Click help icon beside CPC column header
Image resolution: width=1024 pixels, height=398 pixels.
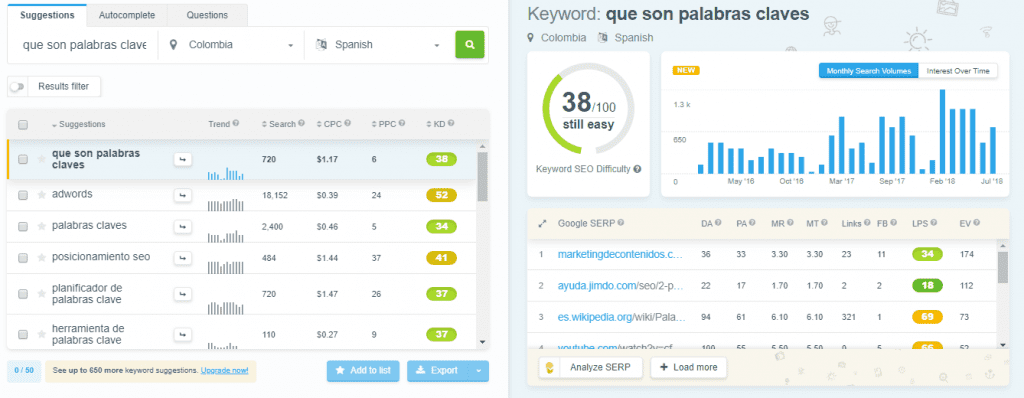[x=346, y=124]
